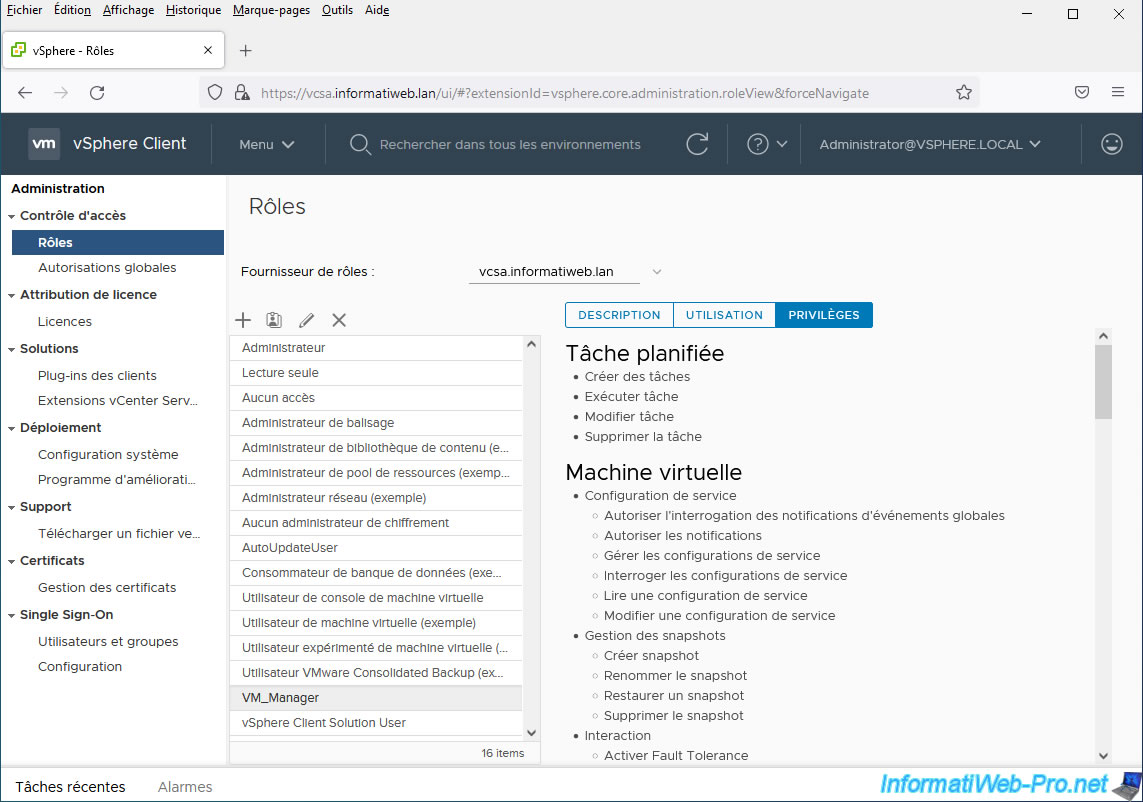Collapse the Solutions section

[x=12, y=349]
